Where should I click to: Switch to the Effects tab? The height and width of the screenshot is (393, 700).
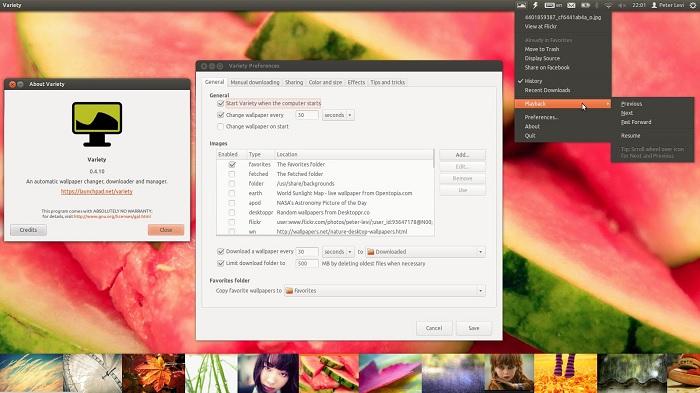click(x=356, y=82)
